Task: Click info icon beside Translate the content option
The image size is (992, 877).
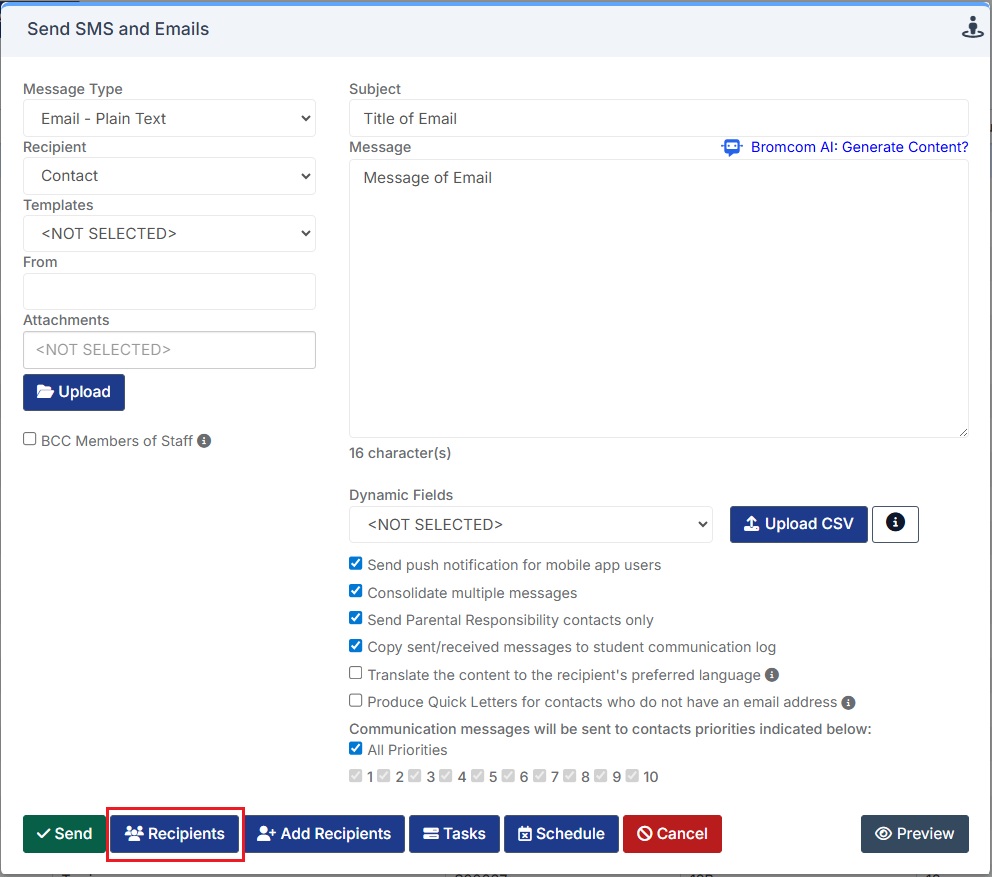Action: tap(772, 675)
